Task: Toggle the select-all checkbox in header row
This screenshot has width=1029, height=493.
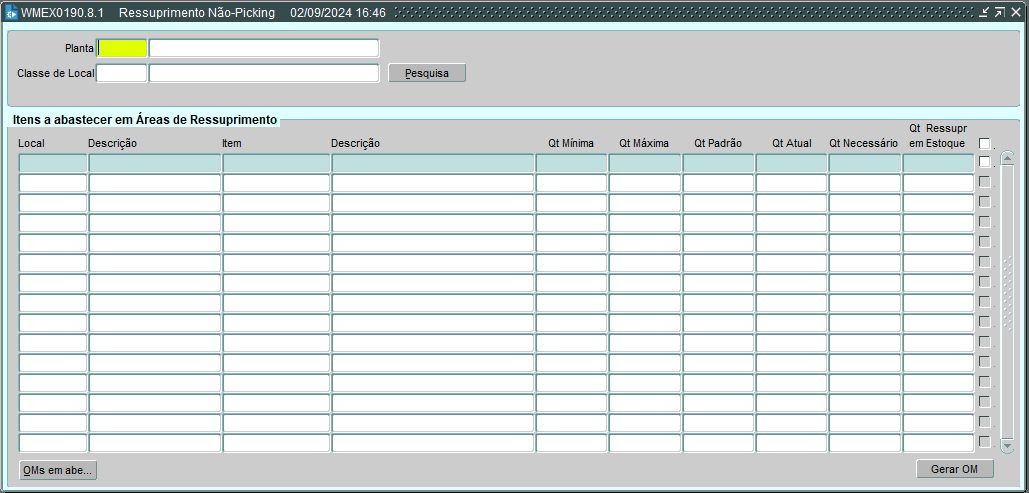Action: click(x=984, y=143)
